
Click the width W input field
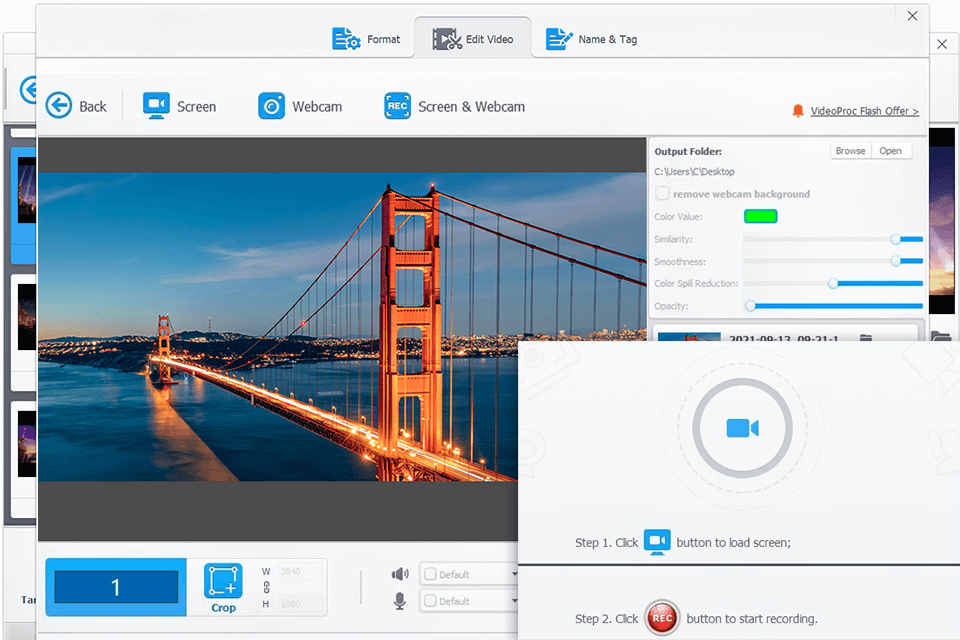click(300, 571)
